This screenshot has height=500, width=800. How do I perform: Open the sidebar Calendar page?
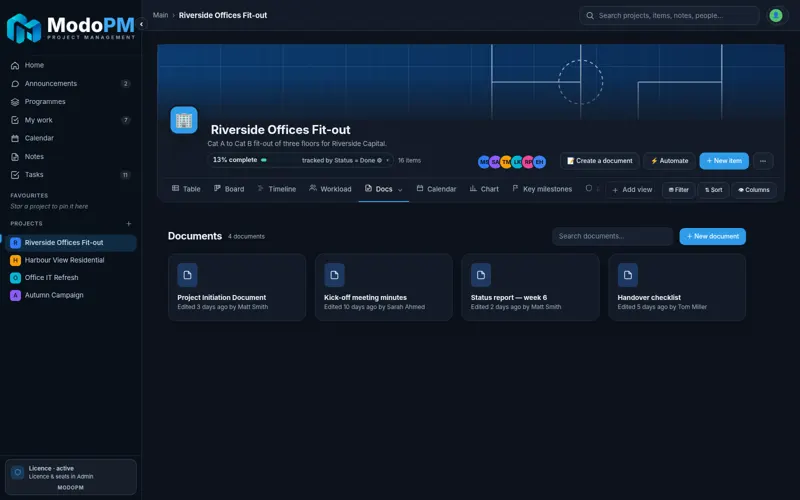tap(70, 138)
